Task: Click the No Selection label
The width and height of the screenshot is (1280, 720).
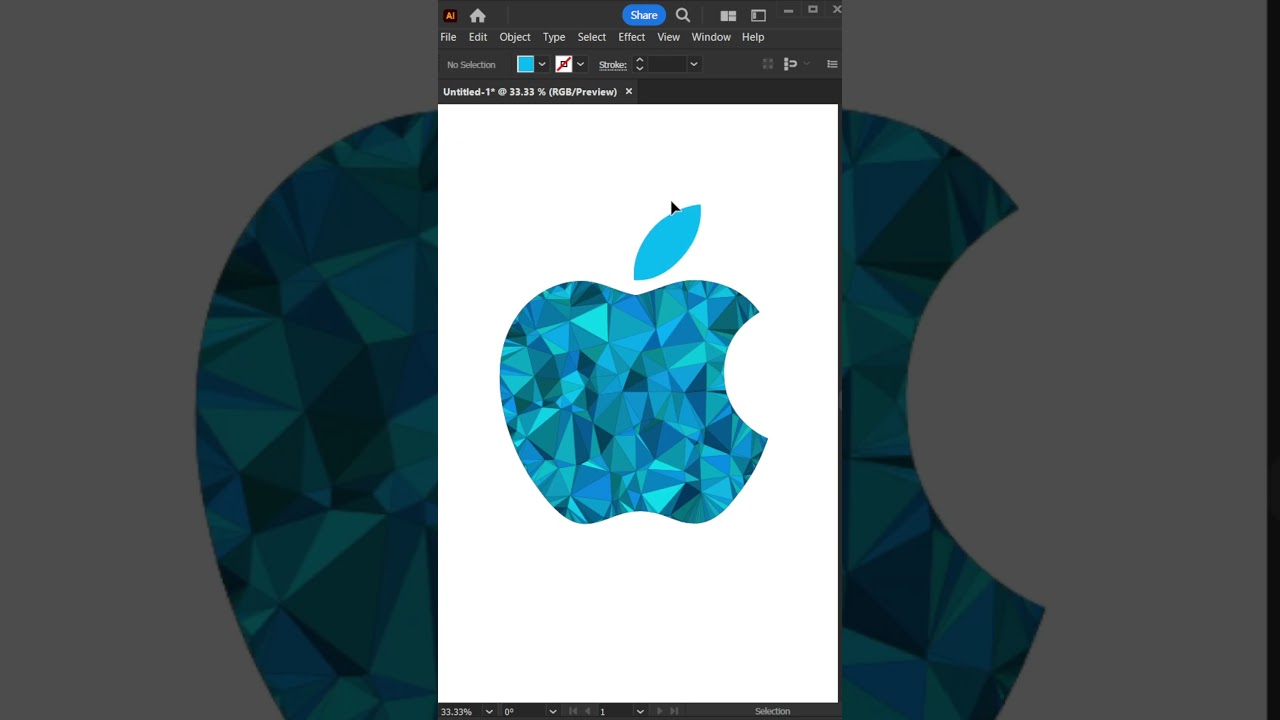Action: [x=471, y=64]
